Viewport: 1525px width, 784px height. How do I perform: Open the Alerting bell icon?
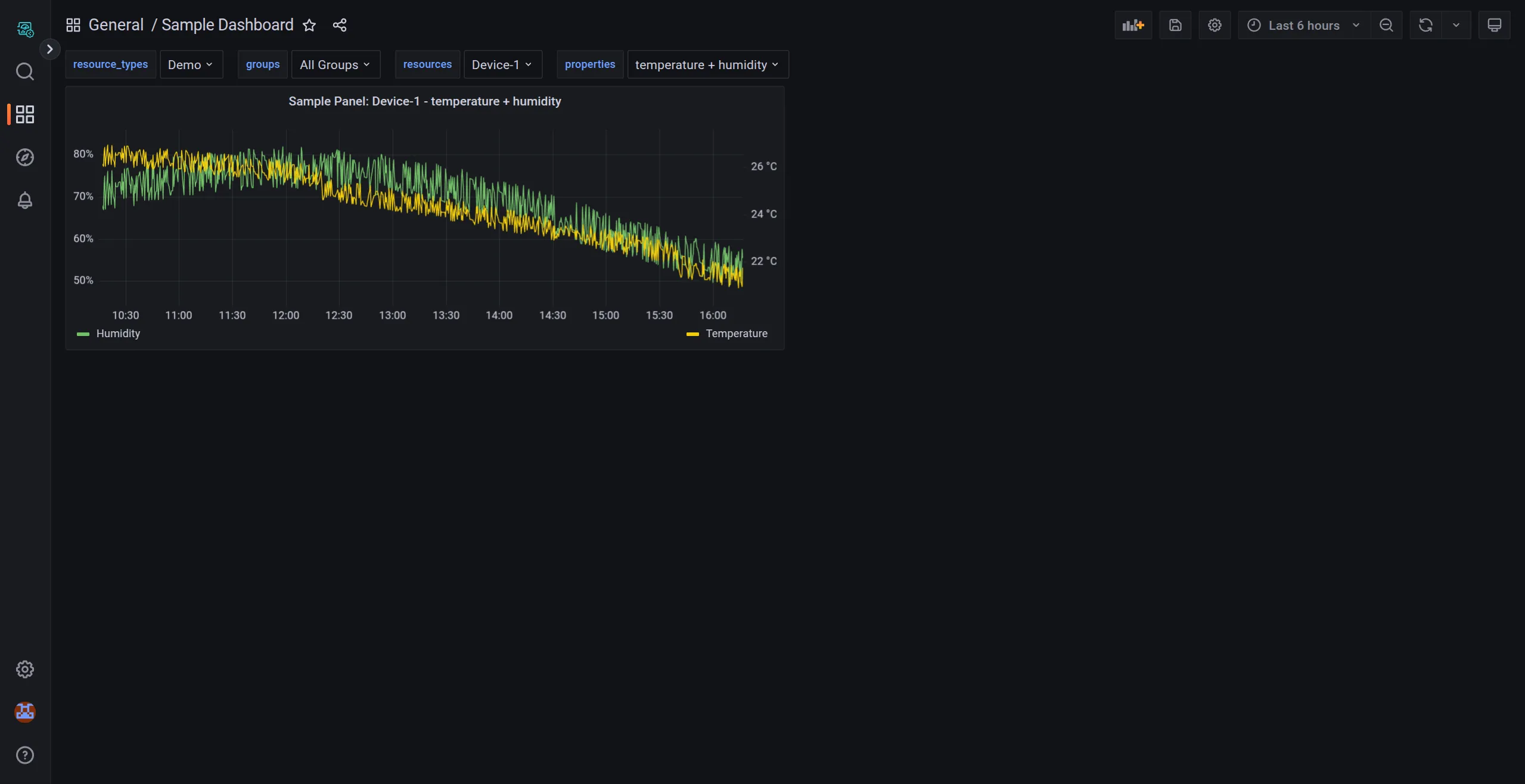click(25, 200)
